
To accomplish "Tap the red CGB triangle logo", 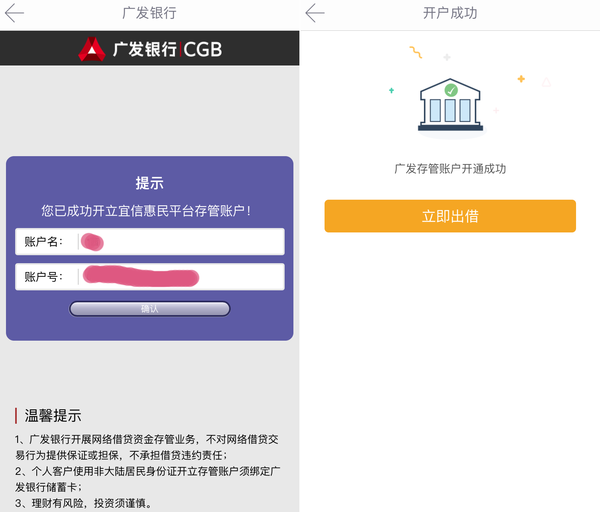I will (x=92, y=49).
